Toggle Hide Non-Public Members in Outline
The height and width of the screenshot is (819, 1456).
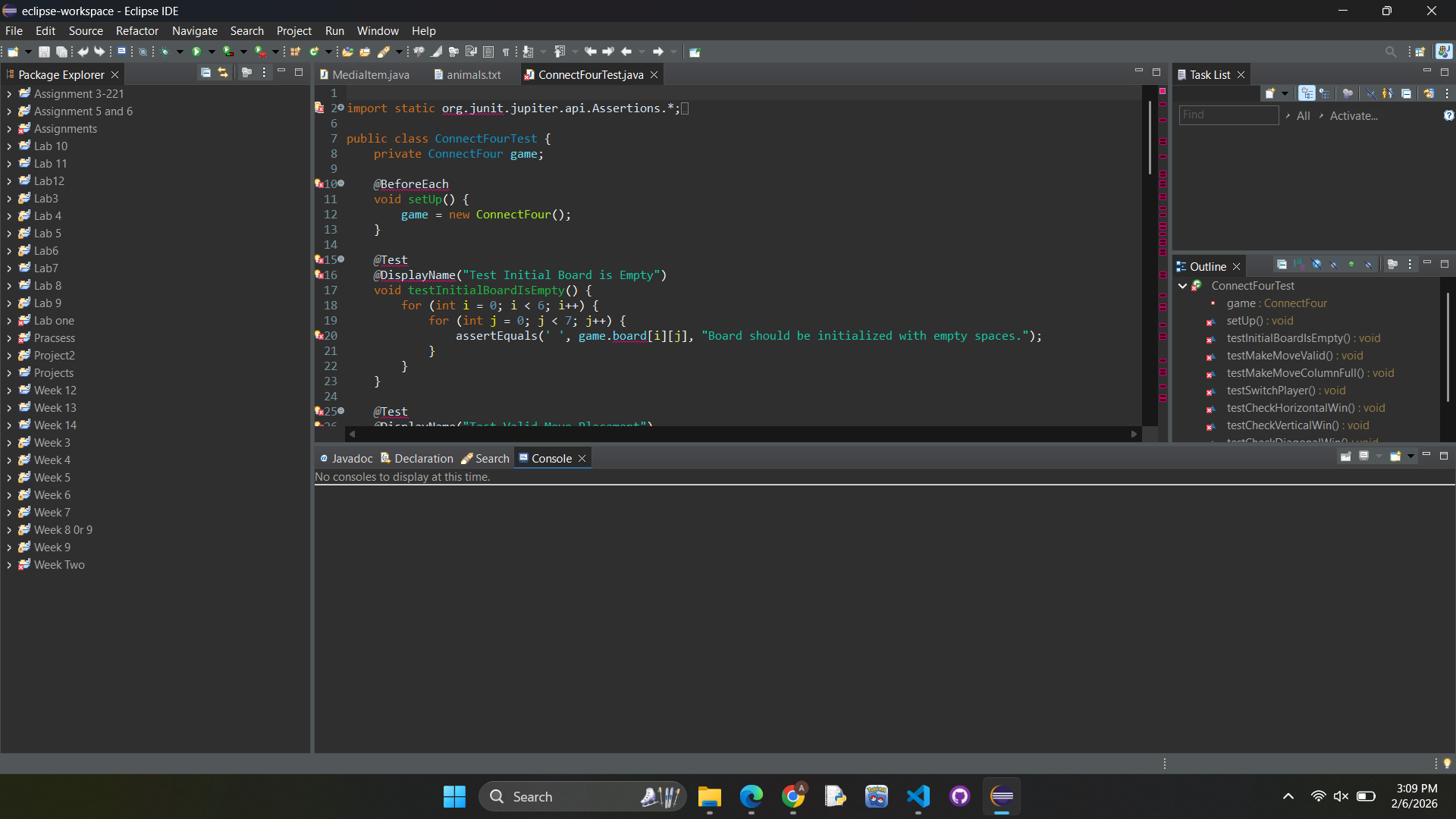tap(1351, 265)
